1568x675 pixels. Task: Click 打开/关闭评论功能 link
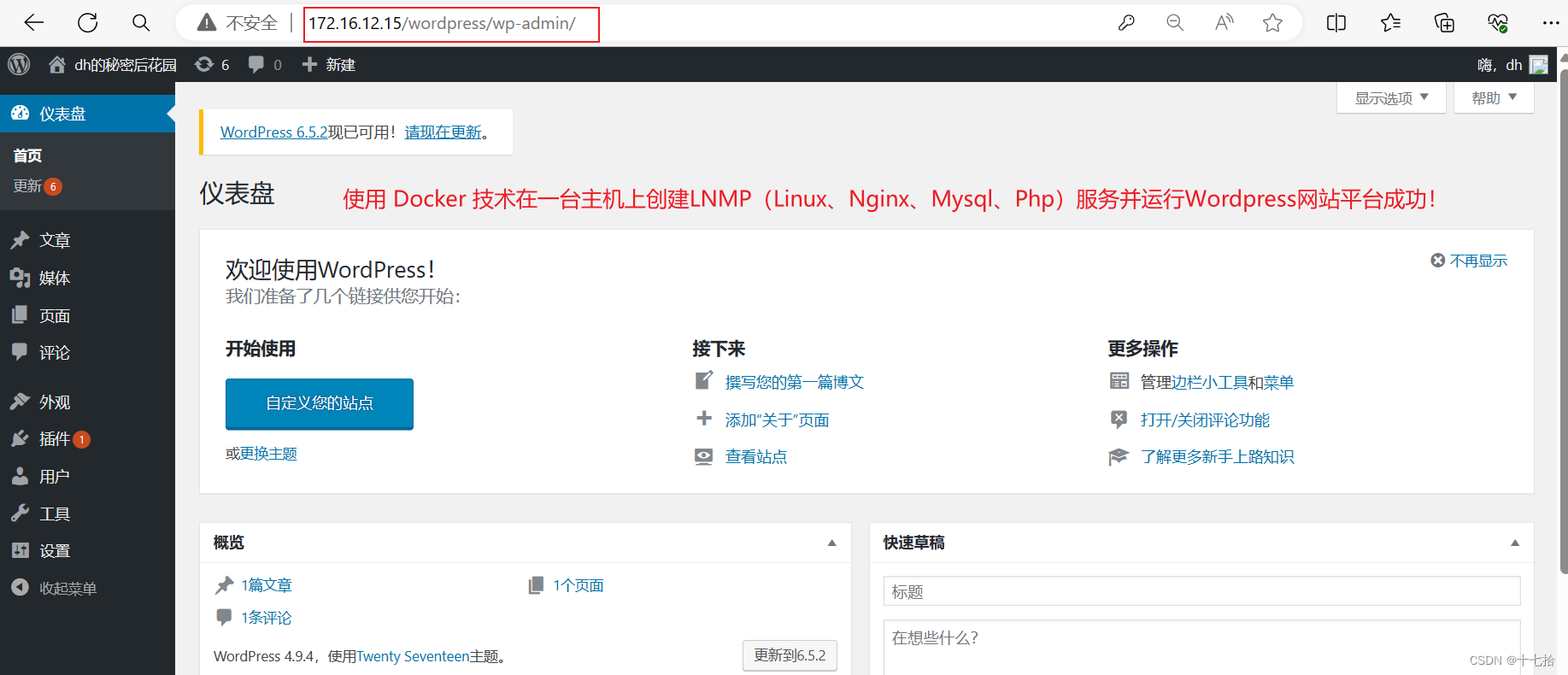1205,420
